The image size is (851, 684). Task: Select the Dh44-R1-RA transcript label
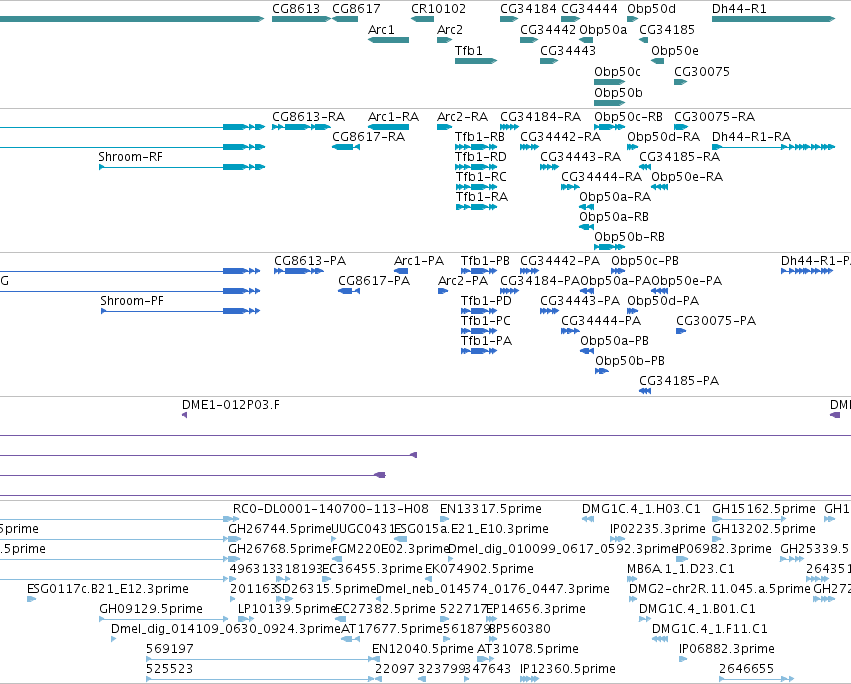[x=751, y=136]
